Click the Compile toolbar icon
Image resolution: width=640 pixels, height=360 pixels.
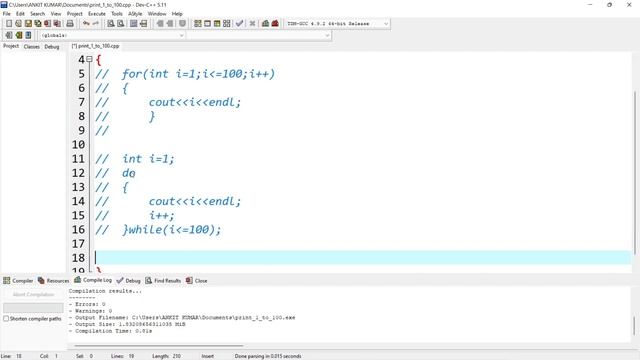pos(198,24)
